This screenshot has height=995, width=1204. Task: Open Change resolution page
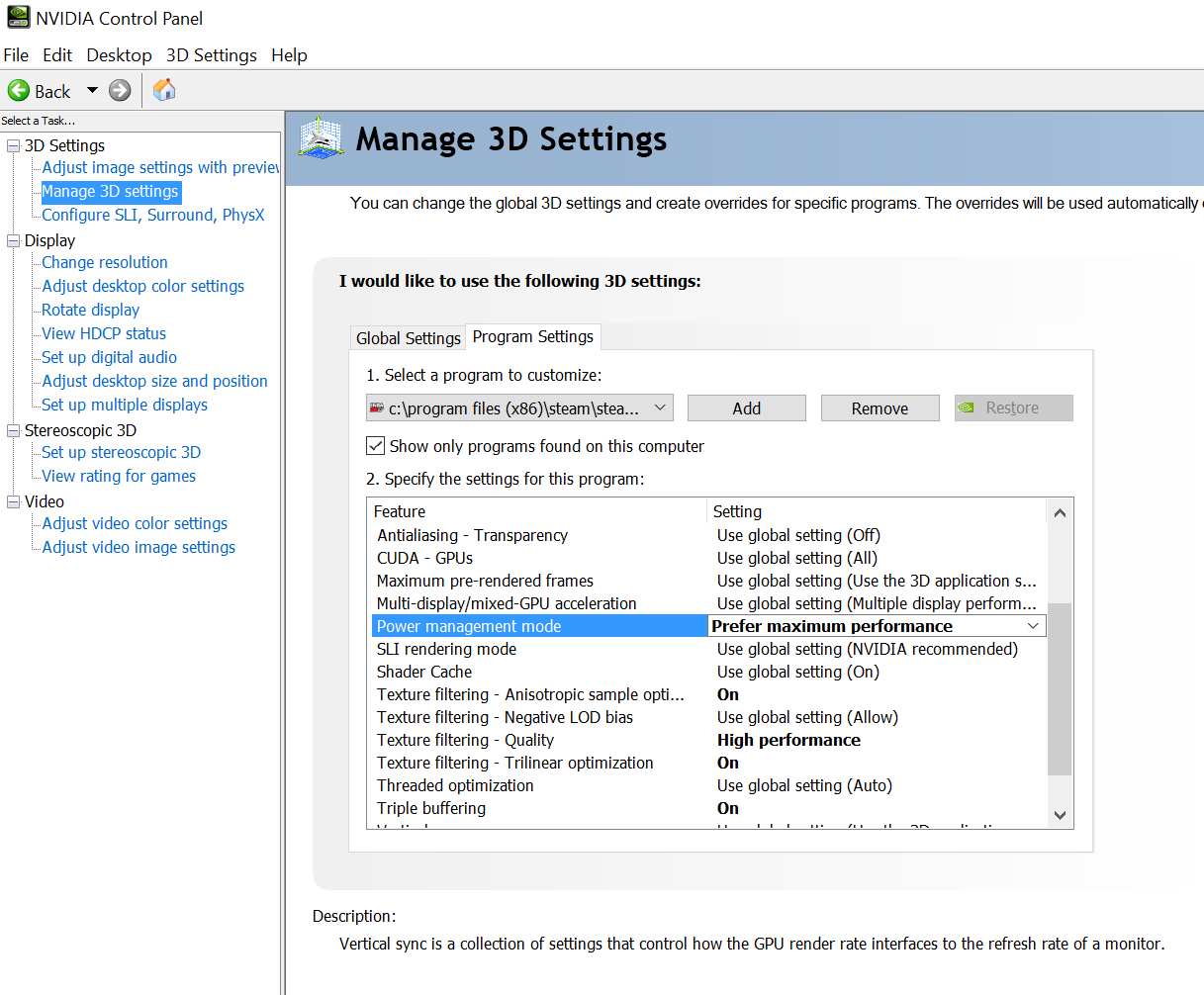click(105, 262)
